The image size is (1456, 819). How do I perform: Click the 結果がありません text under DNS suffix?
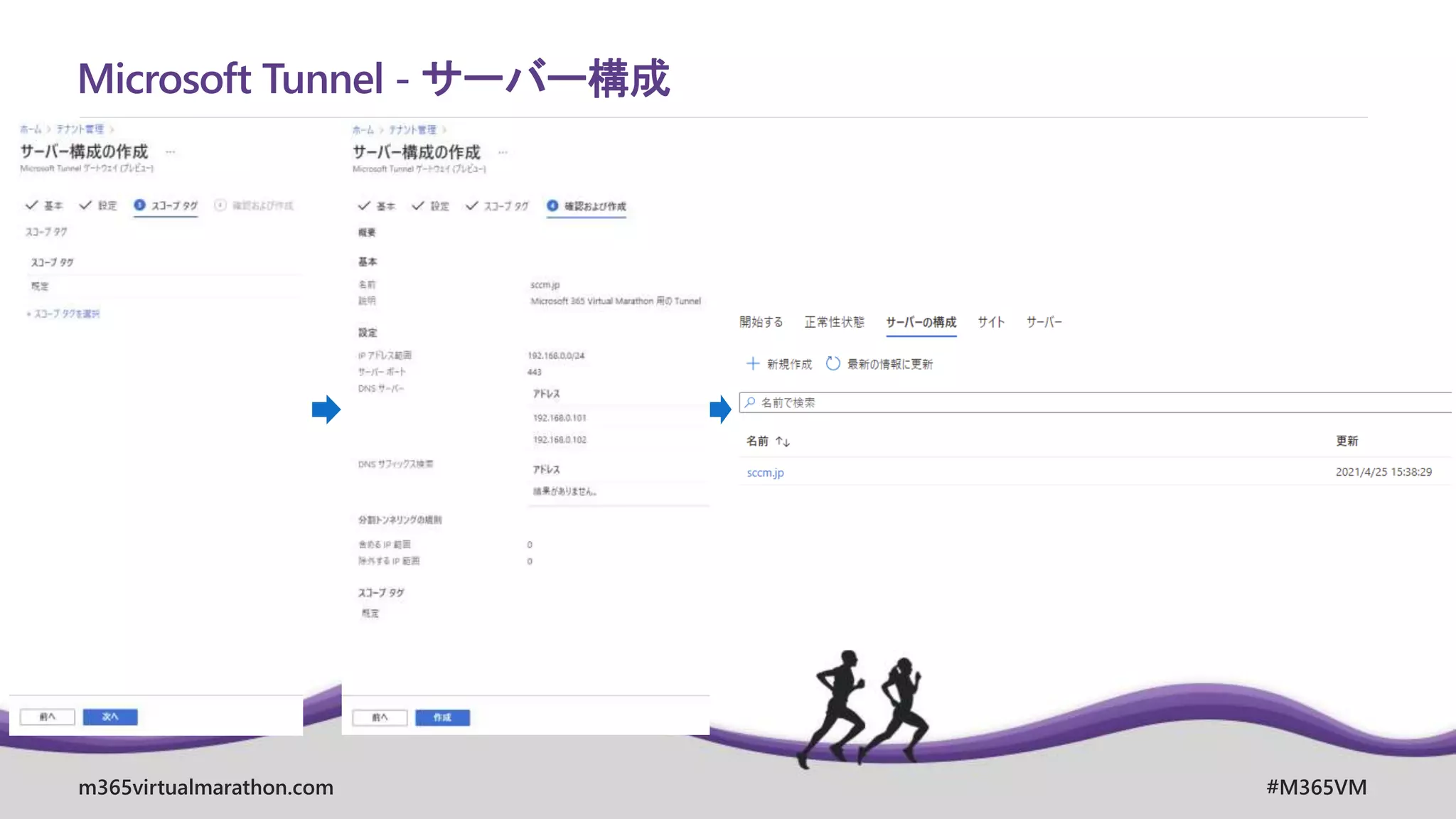[565, 491]
